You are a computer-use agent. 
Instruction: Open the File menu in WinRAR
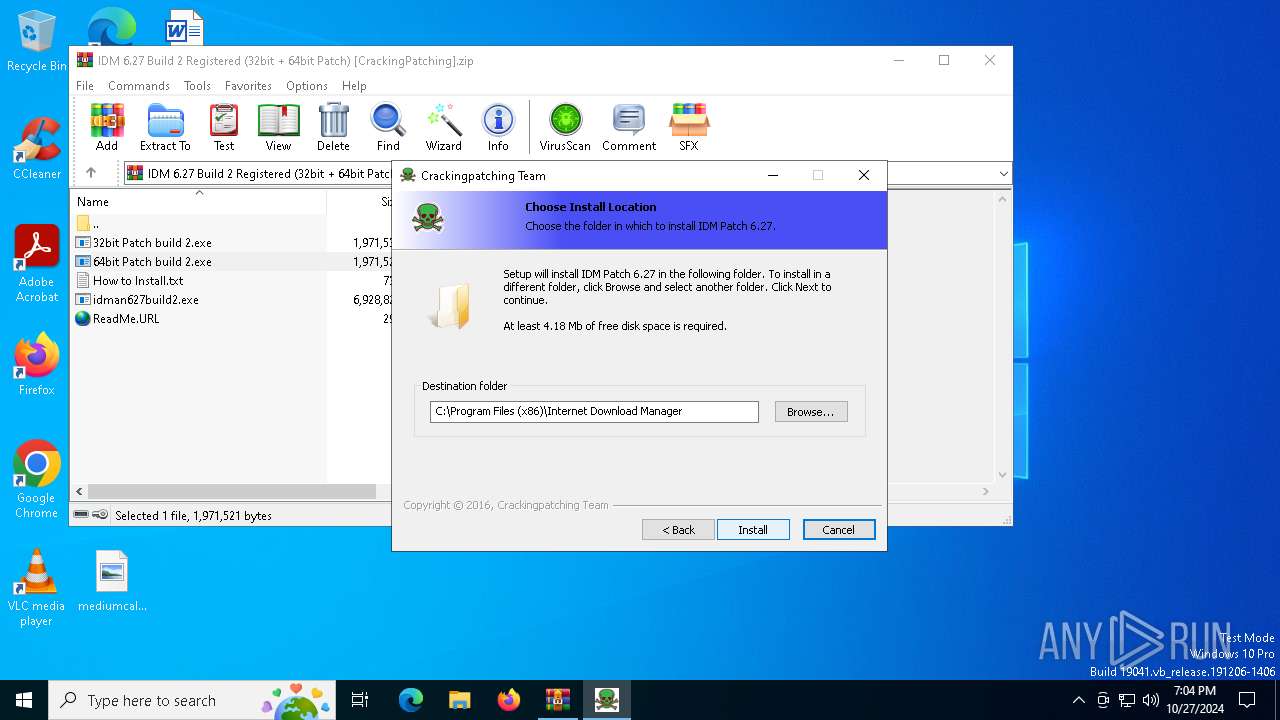click(x=85, y=86)
